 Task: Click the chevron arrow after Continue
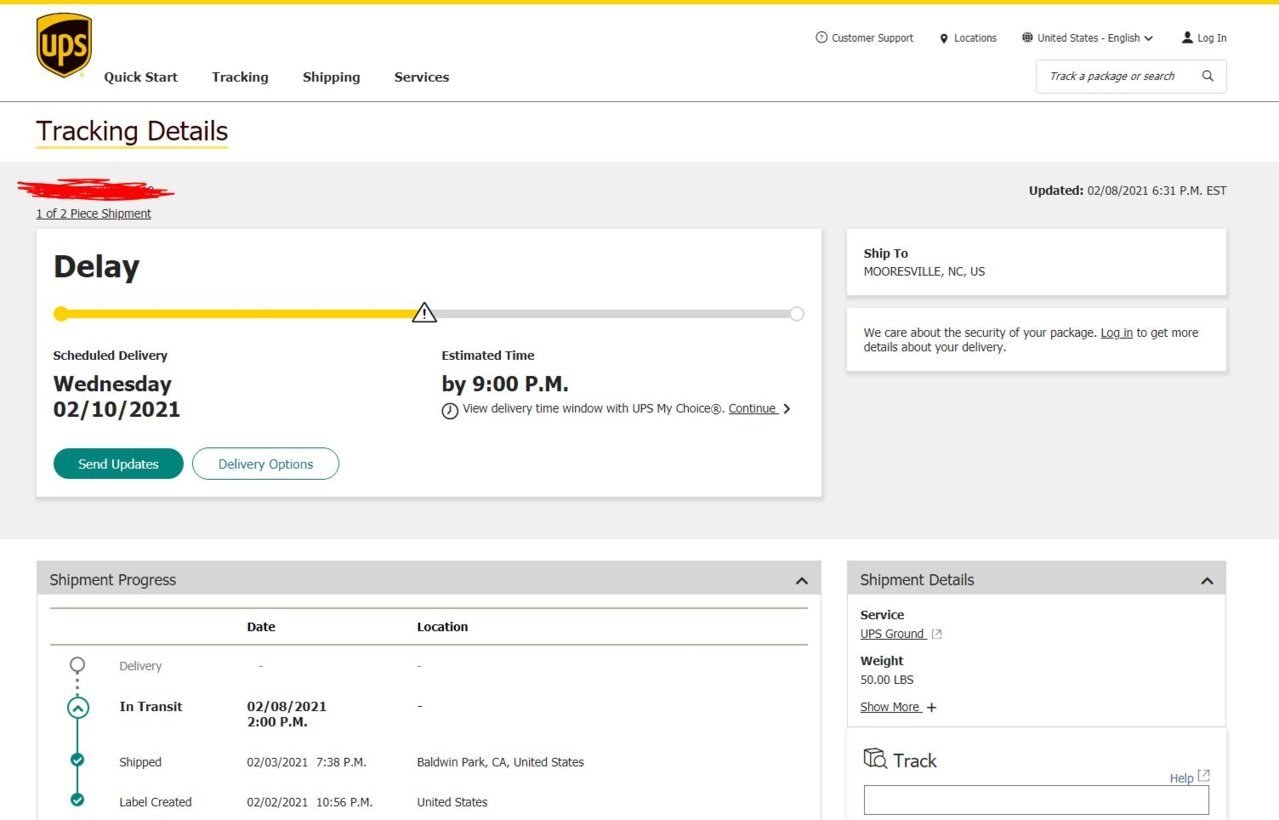pyautogui.click(x=787, y=409)
